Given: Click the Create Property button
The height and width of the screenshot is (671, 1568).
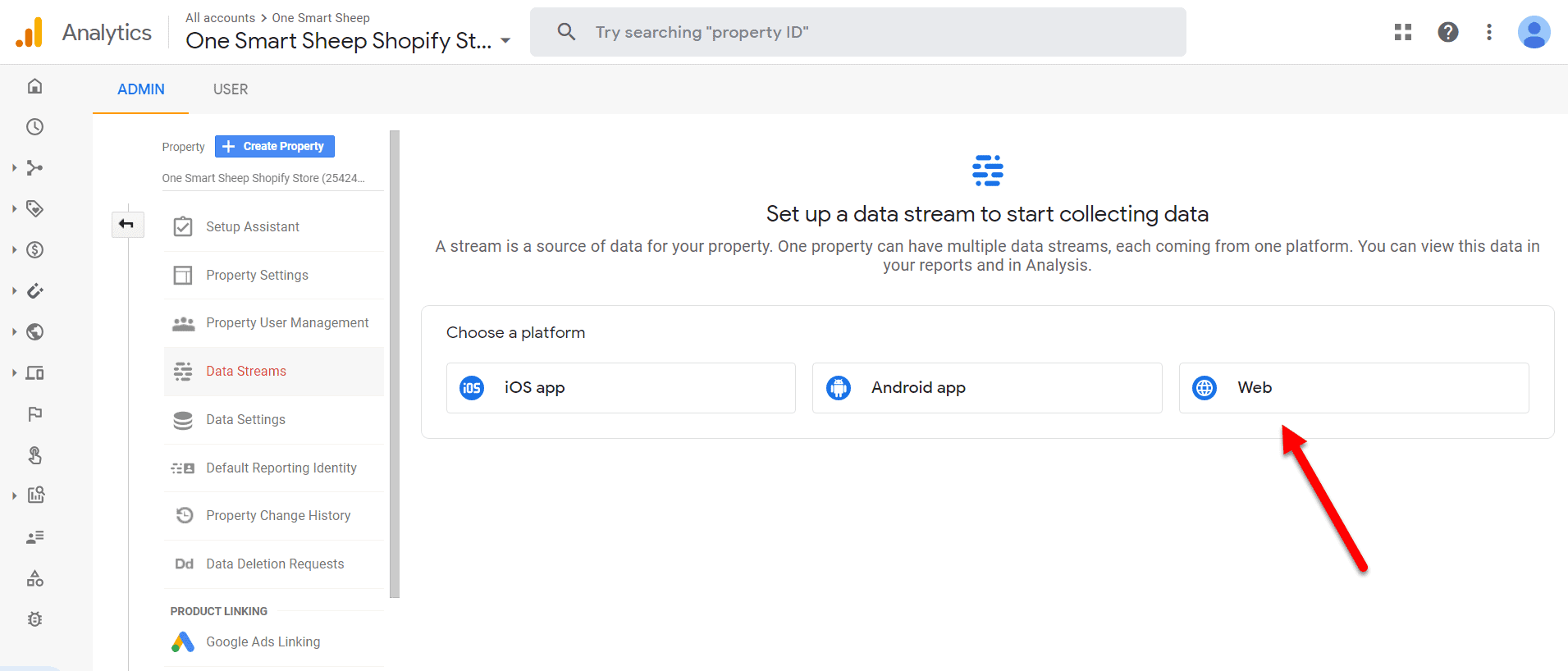Looking at the screenshot, I should point(275,146).
